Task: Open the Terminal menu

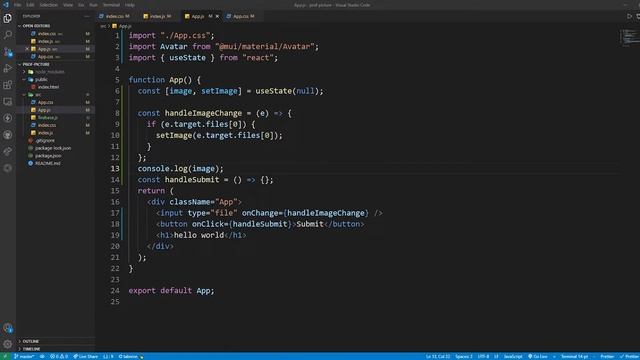Action: (x=111, y=5)
